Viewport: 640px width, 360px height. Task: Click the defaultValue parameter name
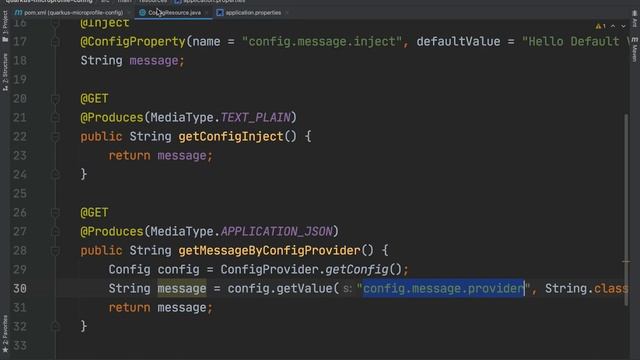pos(458,42)
